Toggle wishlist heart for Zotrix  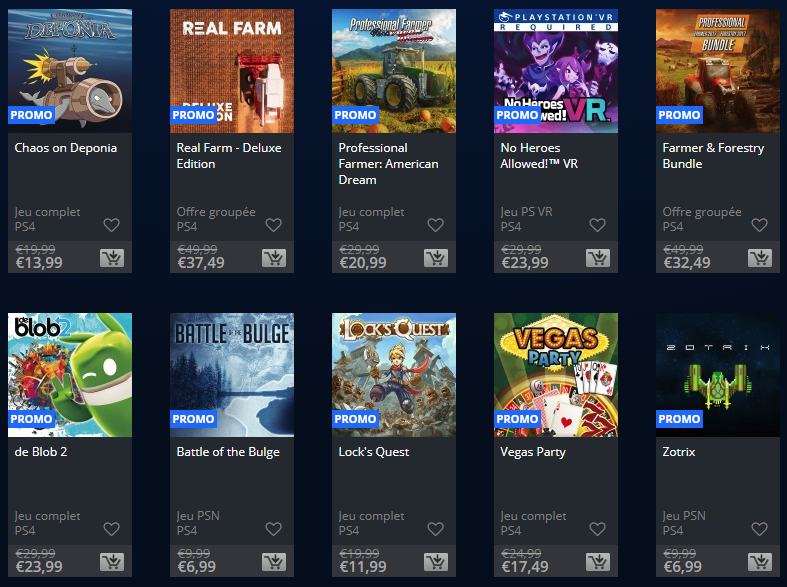759,529
